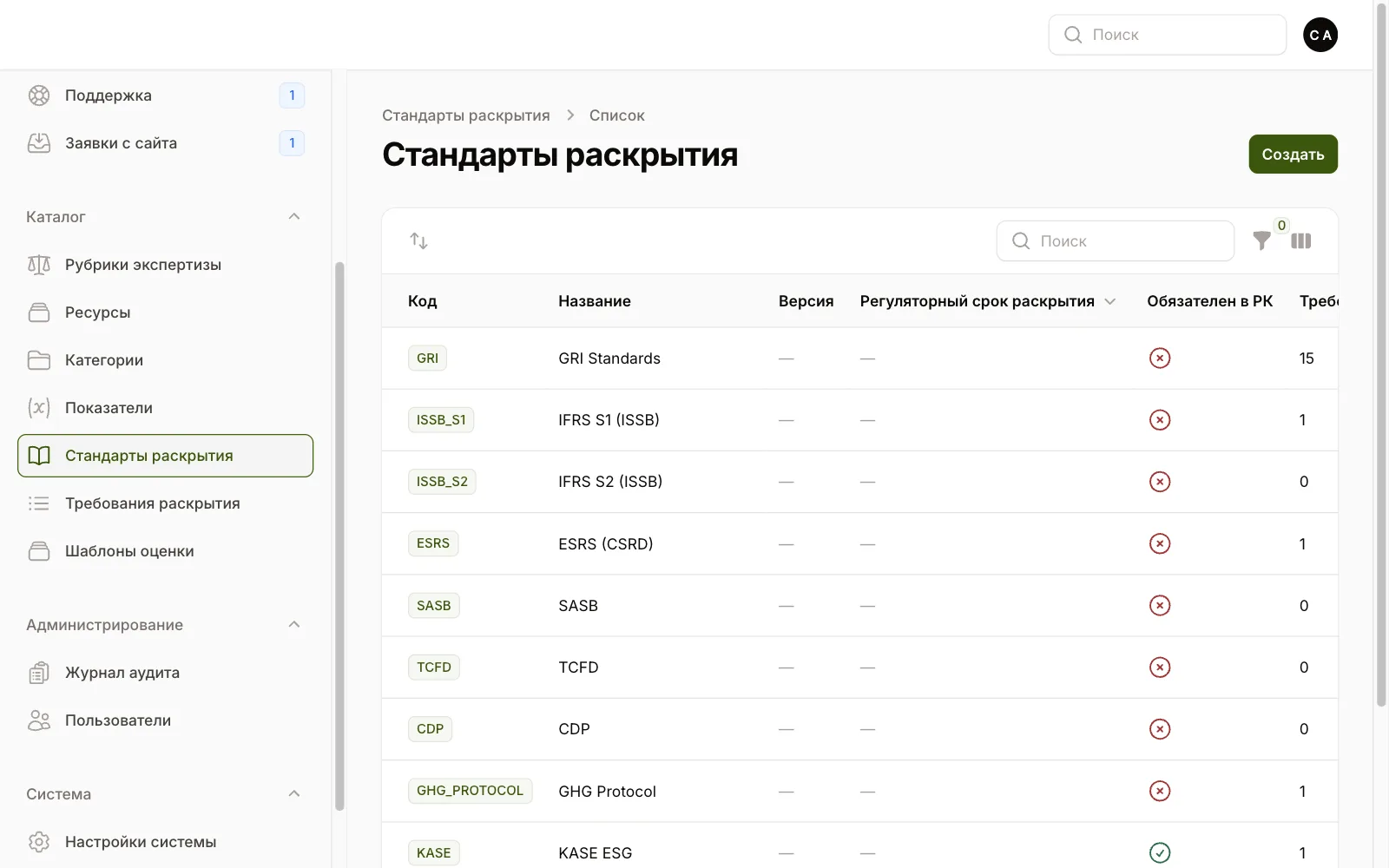Viewport: 1389px width, 868px height.
Task: Open Поддержка via its lifebuoy icon
Action: click(x=39, y=95)
